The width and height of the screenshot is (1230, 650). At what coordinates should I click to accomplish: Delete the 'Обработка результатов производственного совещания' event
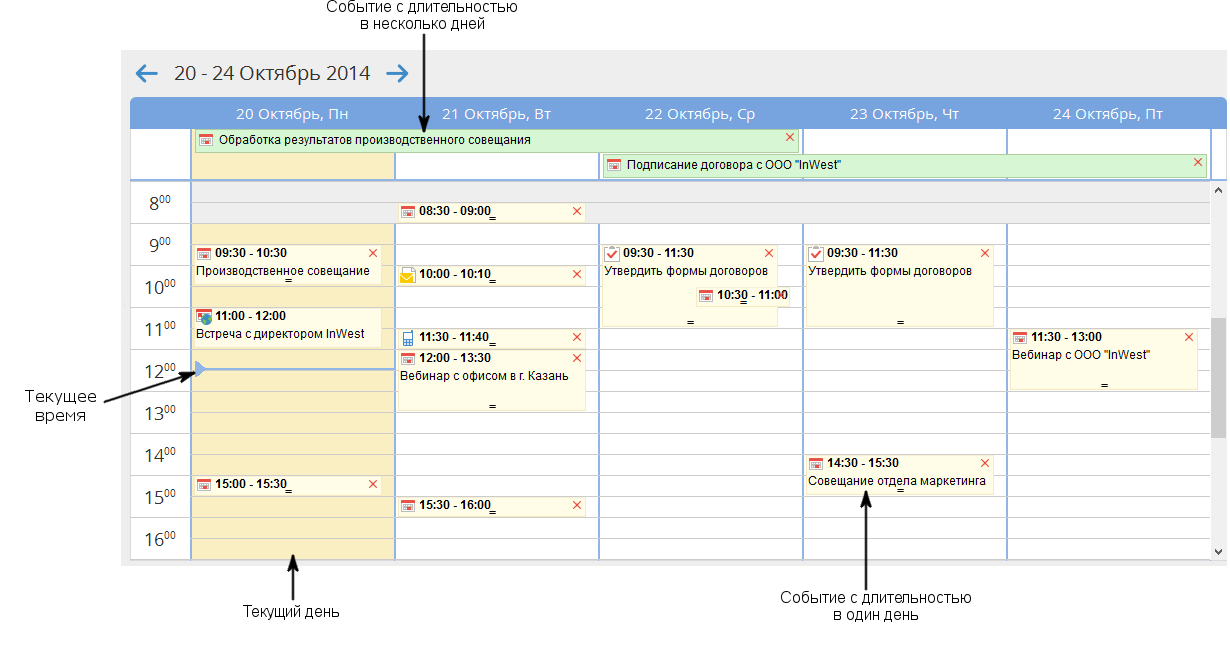[789, 137]
